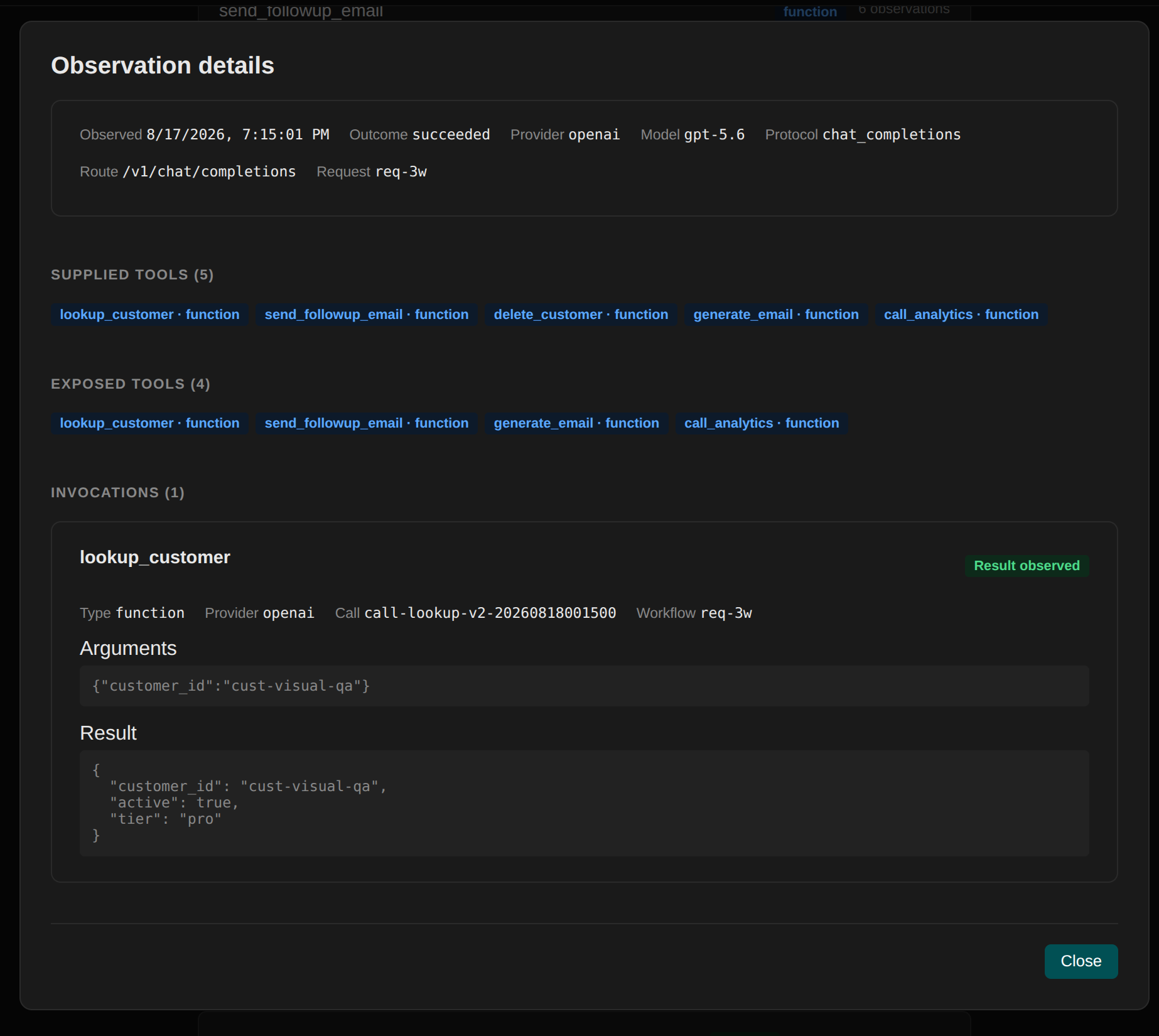Select the delete_customer function chip
Screen dimensions: 1159x1036
point(581,315)
